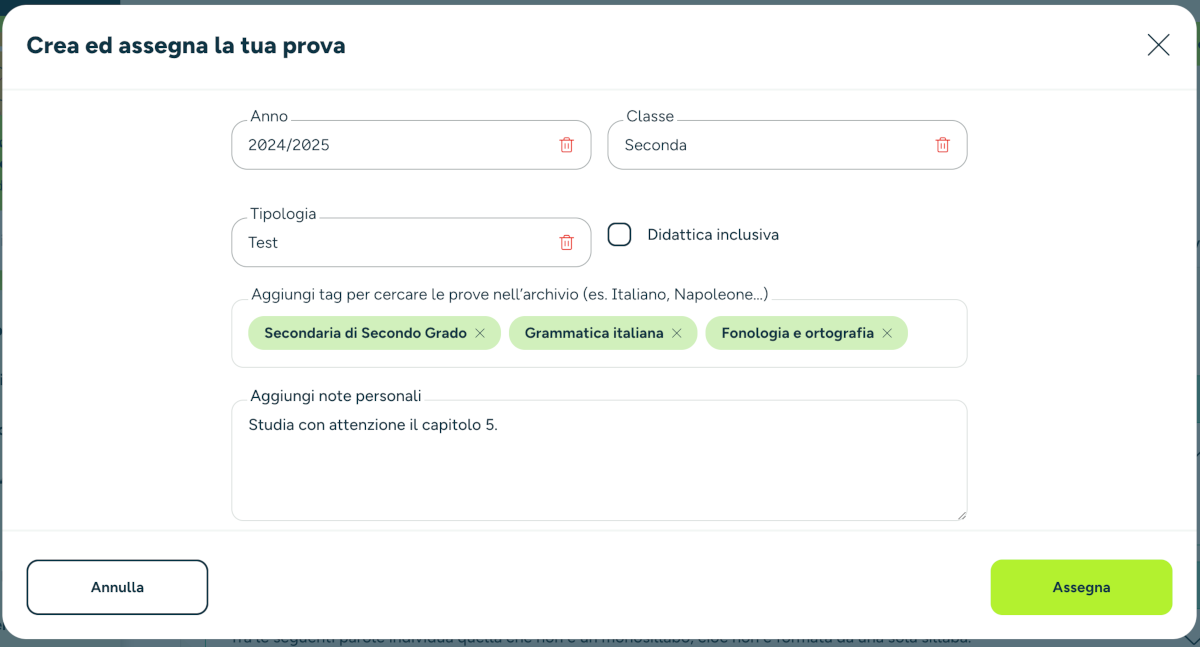Delete the Classe value Seconda via trash icon

click(x=942, y=145)
